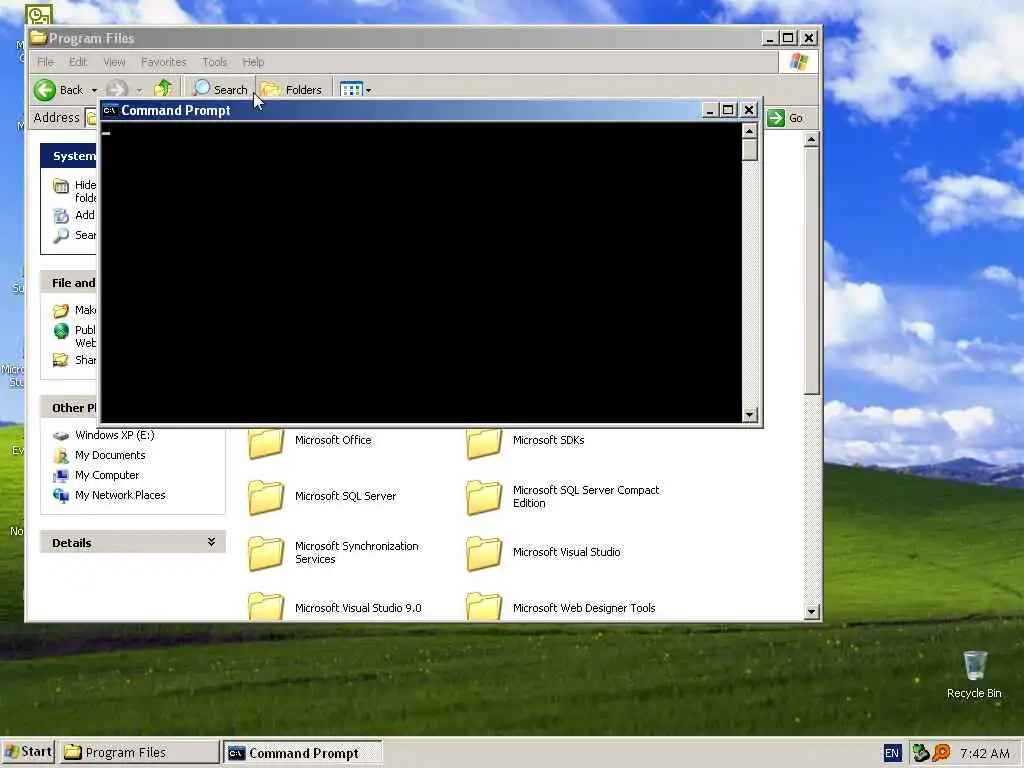Select the Microsoft SDKs folder icon
This screenshot has height=768, width=1024.
[x=484, y=443]
